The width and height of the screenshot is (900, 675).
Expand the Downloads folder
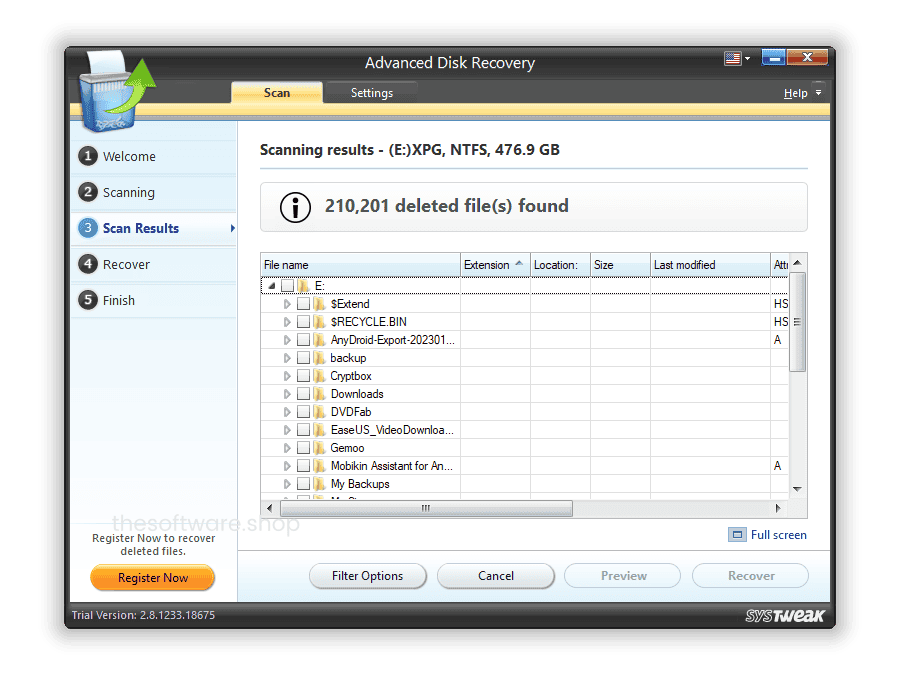coord(287,394)
